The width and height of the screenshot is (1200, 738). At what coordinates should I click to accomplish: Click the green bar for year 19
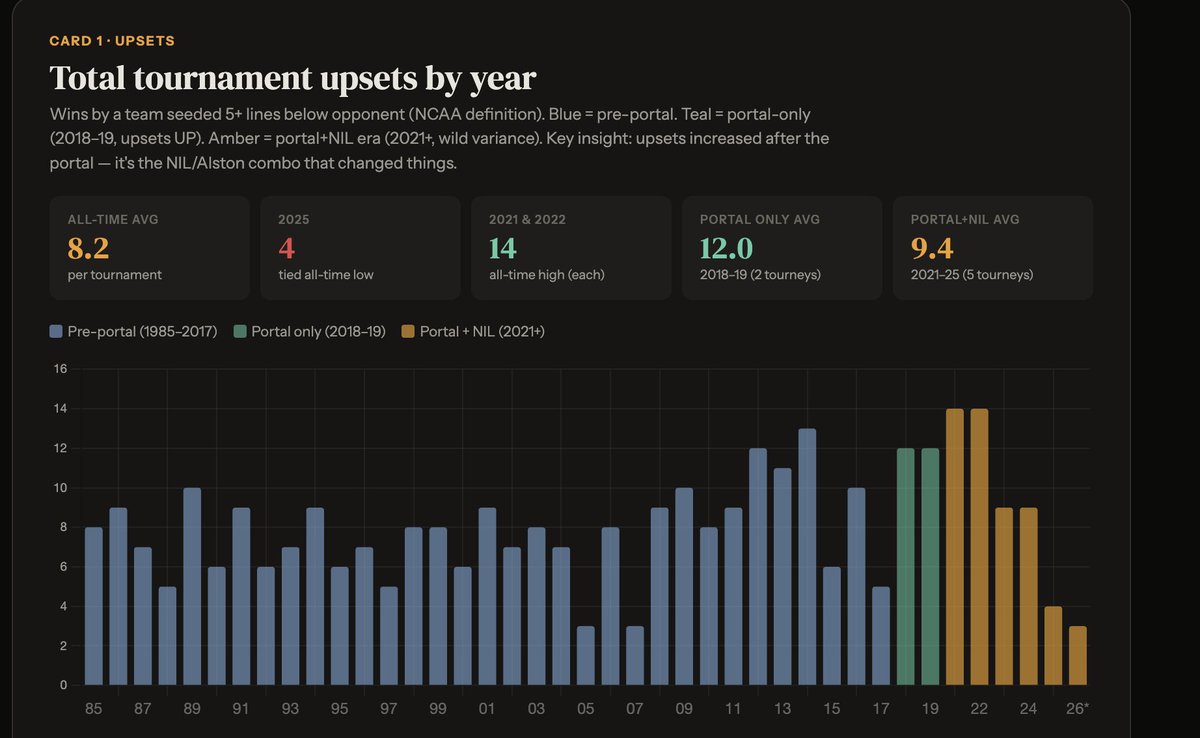[930, 567]
